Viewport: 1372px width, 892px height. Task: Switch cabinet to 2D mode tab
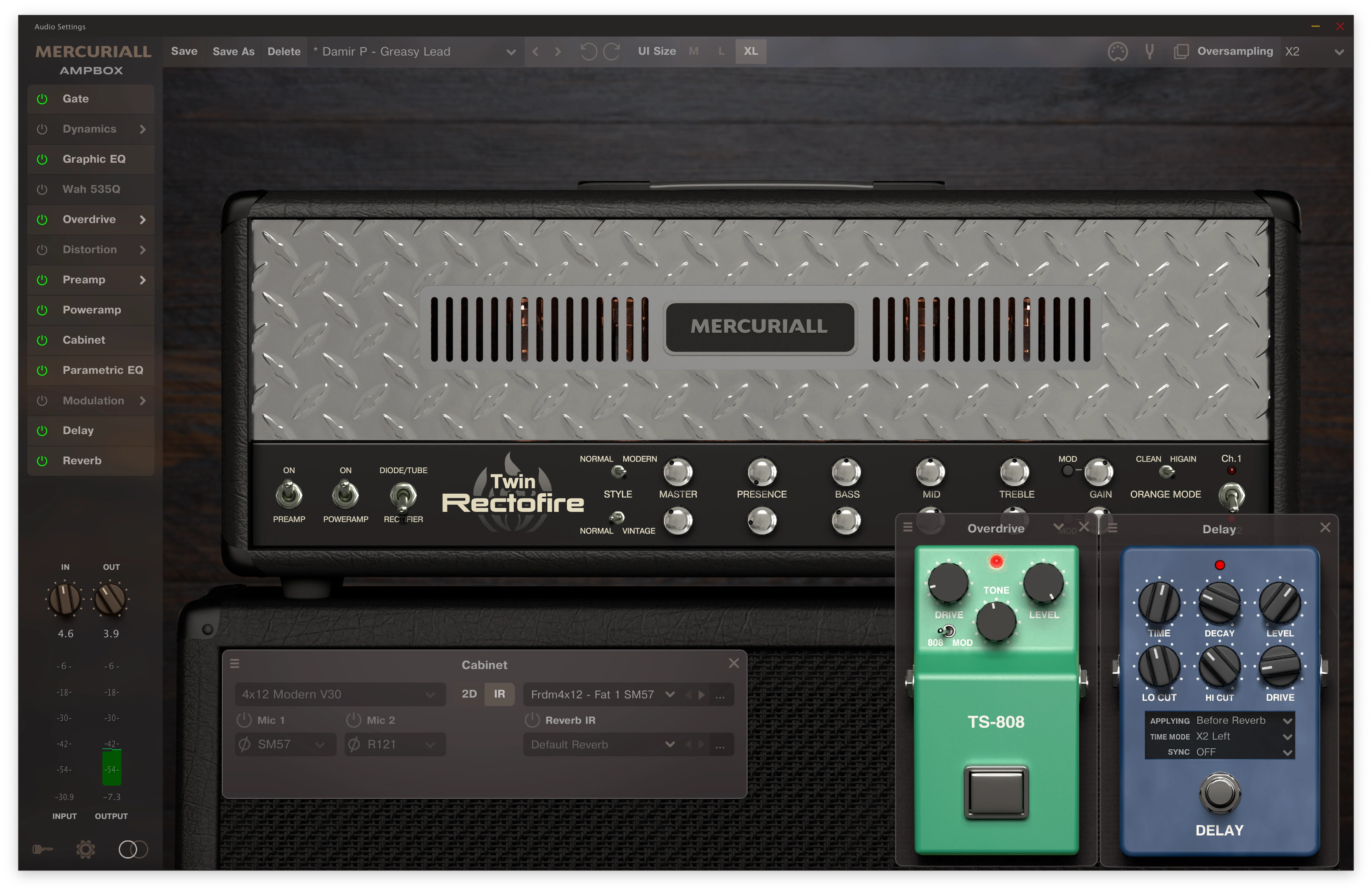point(469,694)
